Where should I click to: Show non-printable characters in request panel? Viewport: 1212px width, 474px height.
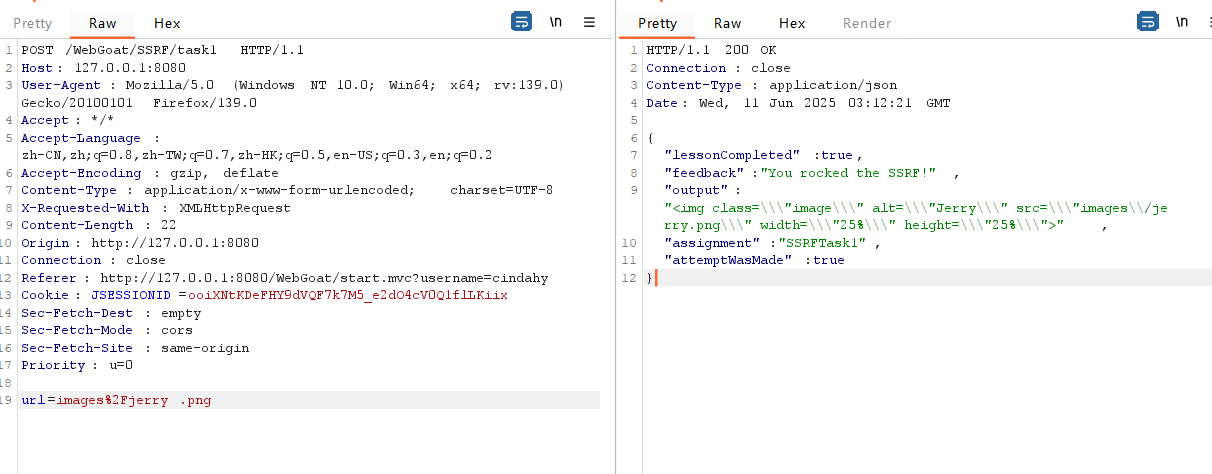coord(555,22)
